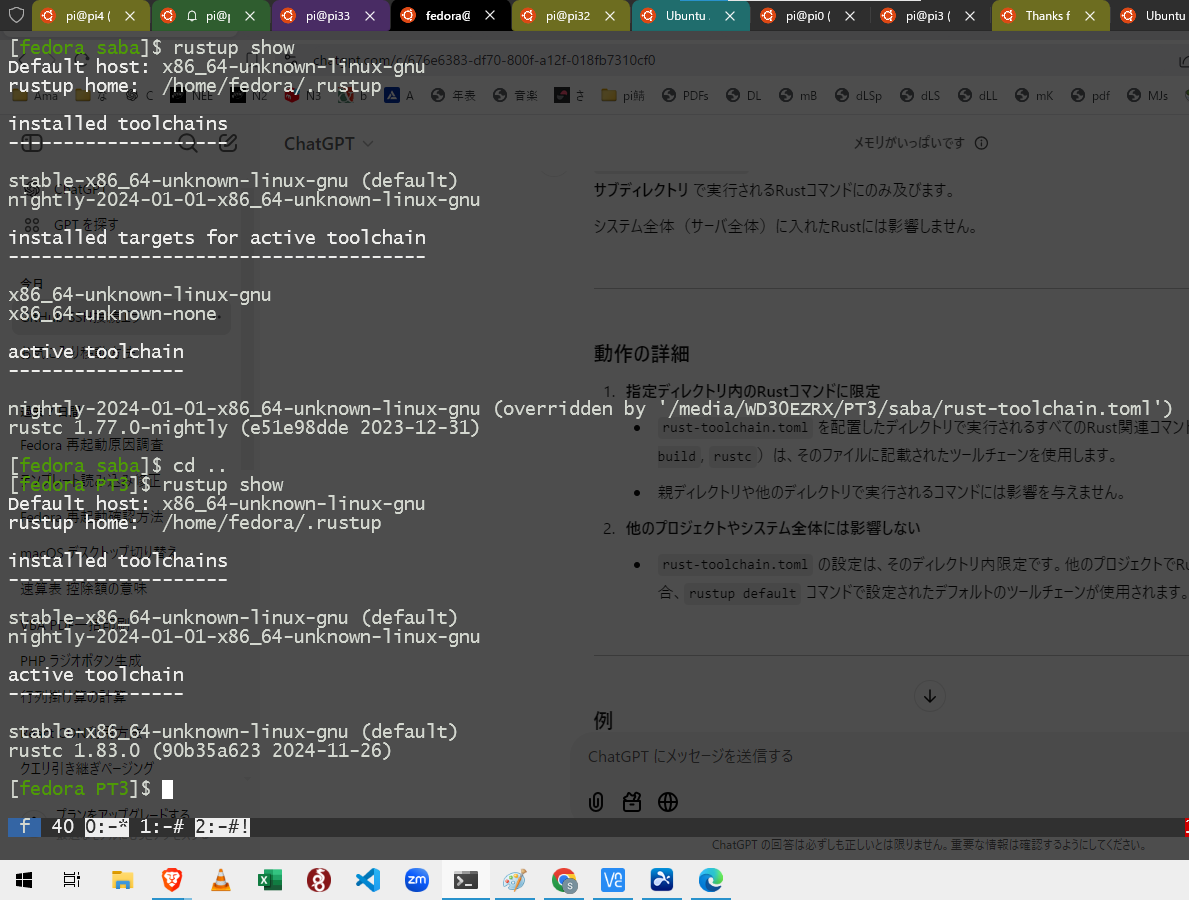Open the pi@pi0 terminal tab
Screen dimensions: 1189x900
point(808,15)
